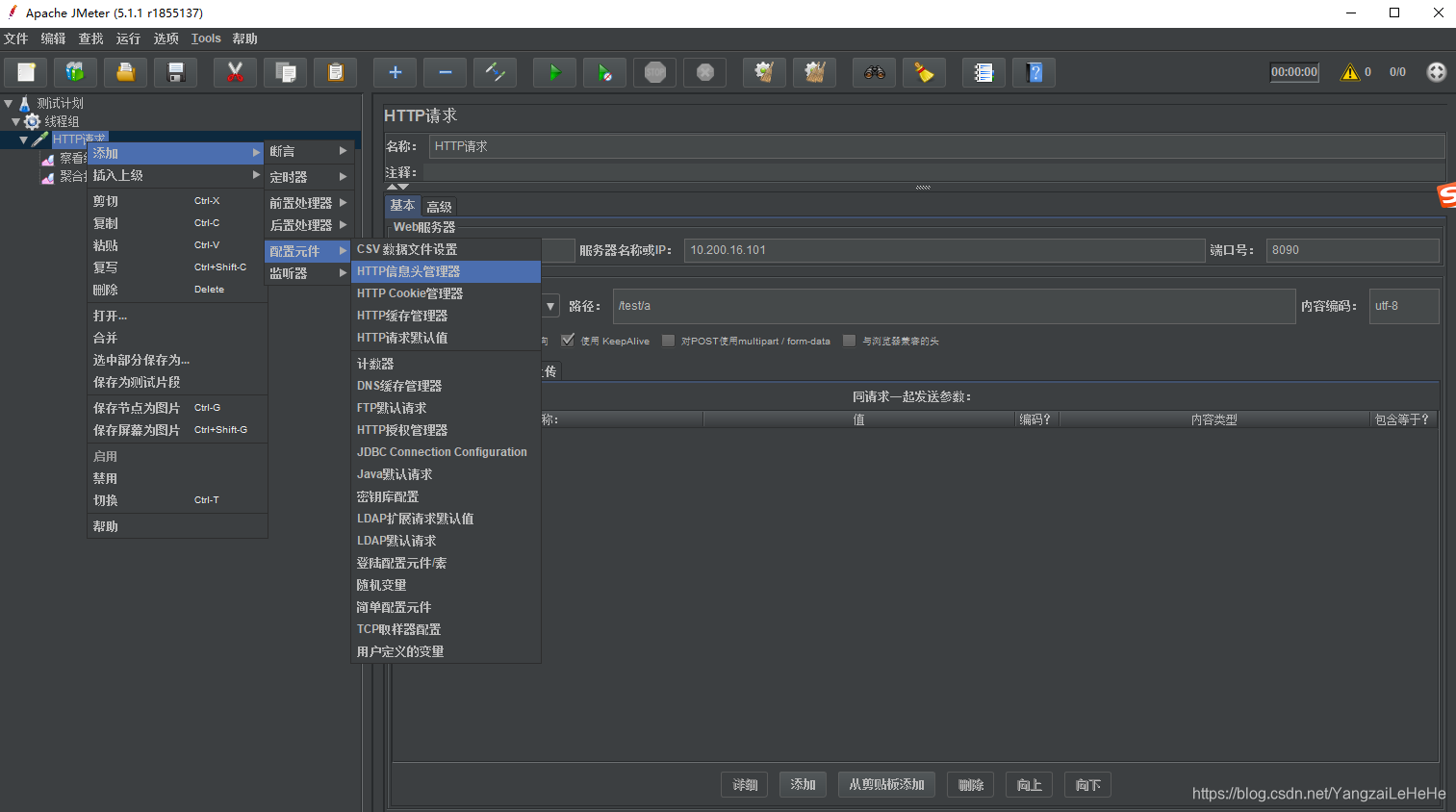Cut with the scissors toolbar icon
Viewport: 1456px width, 812px height.
coord(235,72)
